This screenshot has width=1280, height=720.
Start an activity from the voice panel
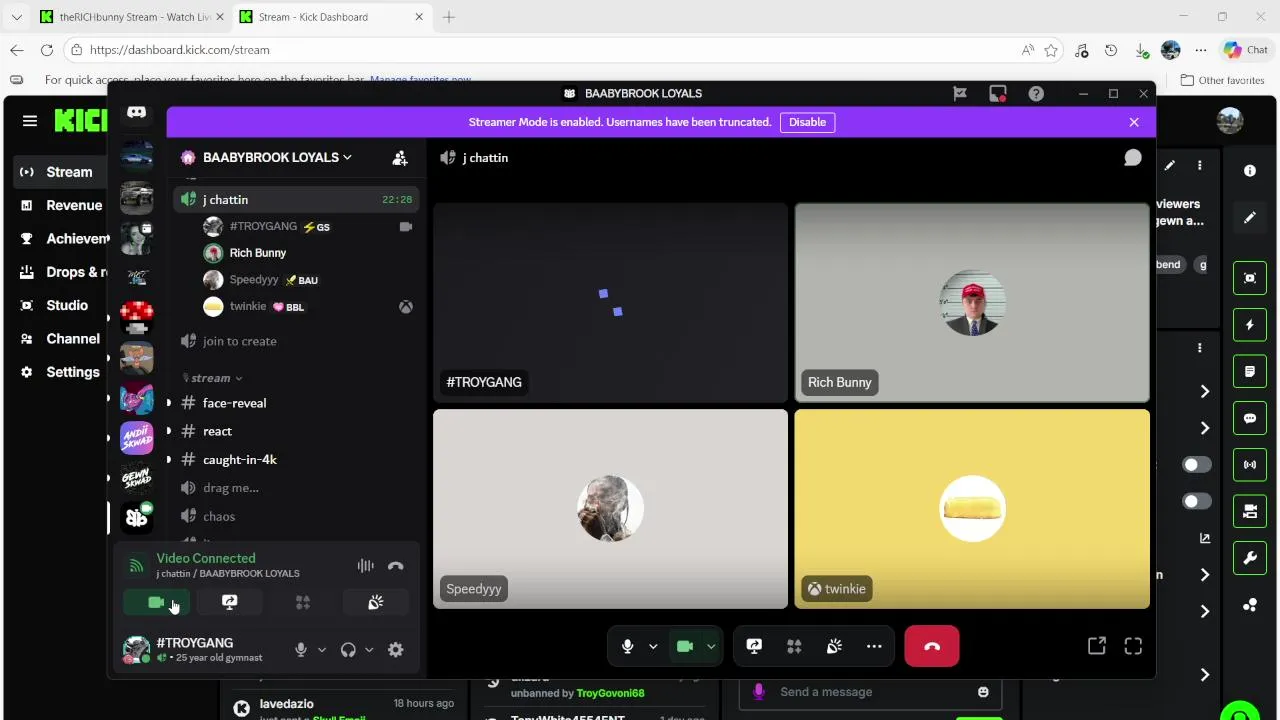tap(302, 602)
